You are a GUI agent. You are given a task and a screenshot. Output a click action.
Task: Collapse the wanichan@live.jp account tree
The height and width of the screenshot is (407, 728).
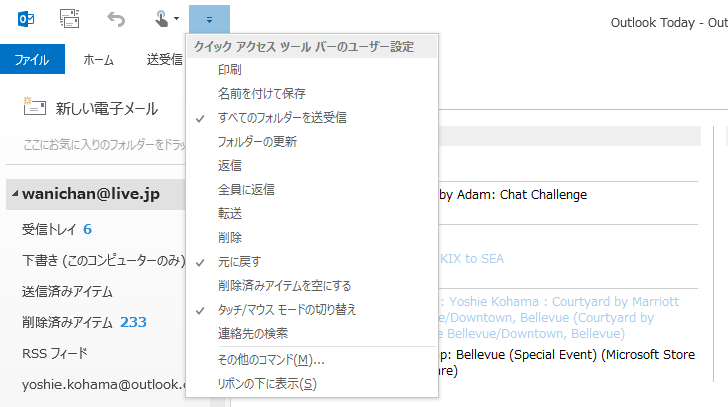click(x=14, y=195)
